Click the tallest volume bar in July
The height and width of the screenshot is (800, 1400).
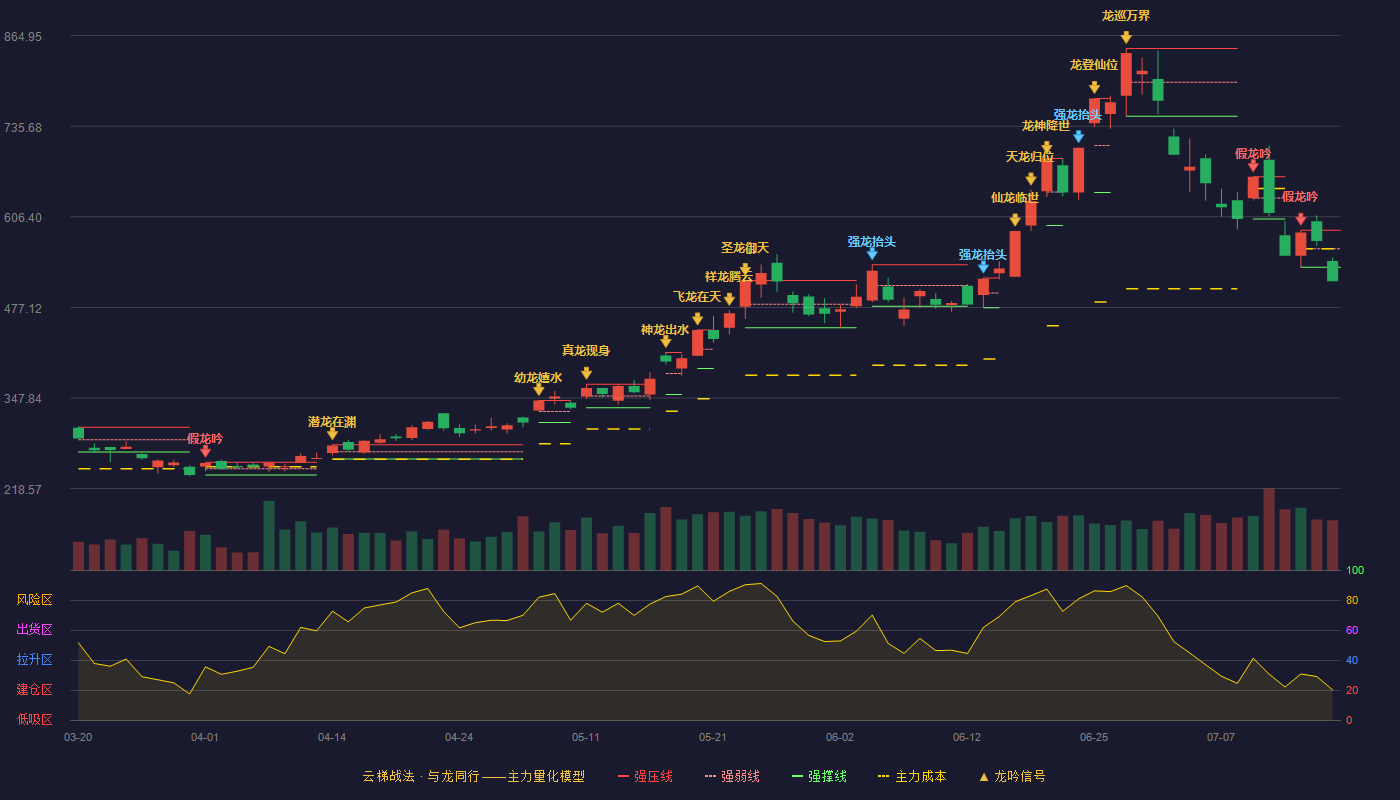coord(1269,529)
